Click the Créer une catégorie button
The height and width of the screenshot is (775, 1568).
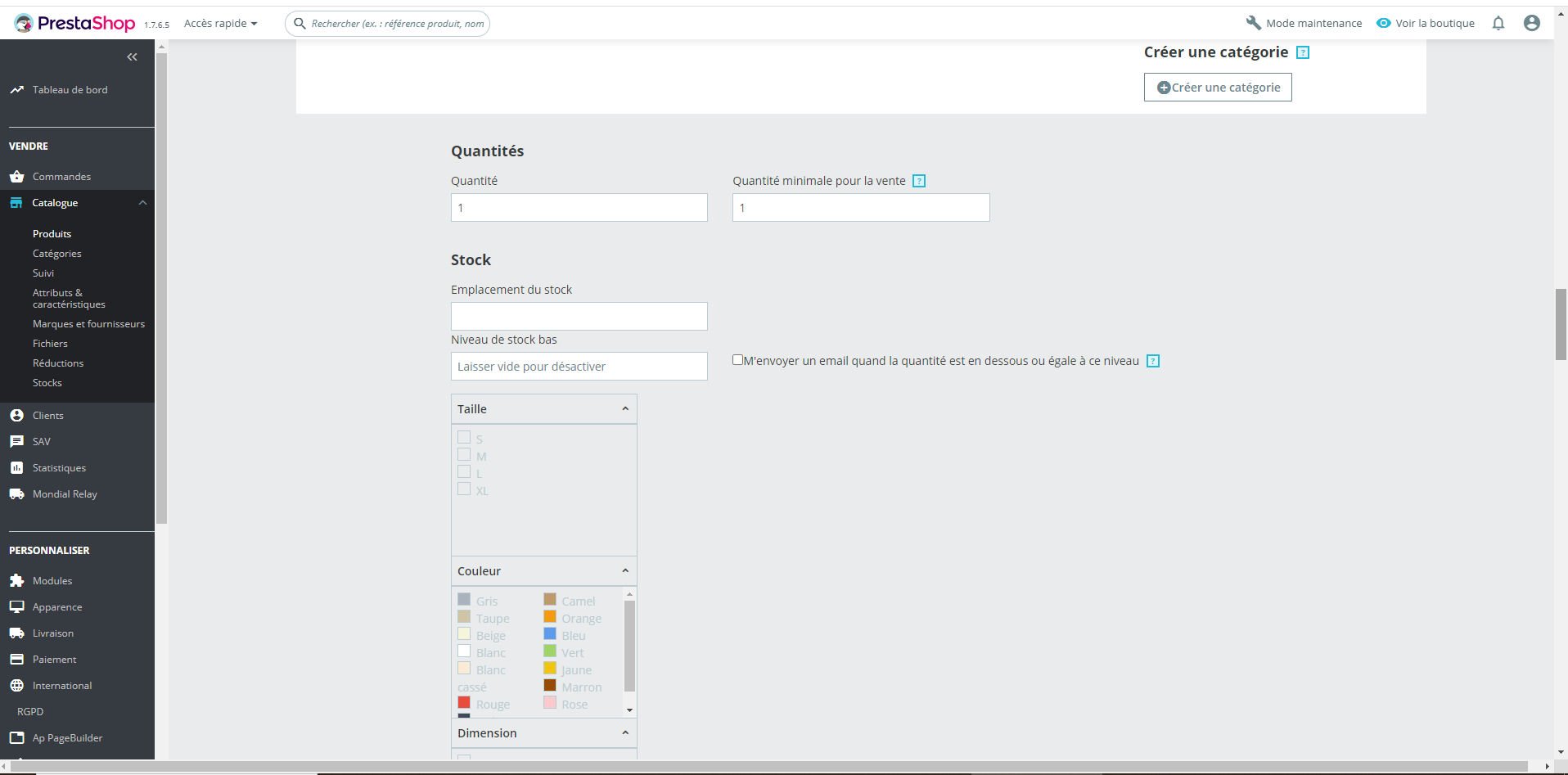1218,88
